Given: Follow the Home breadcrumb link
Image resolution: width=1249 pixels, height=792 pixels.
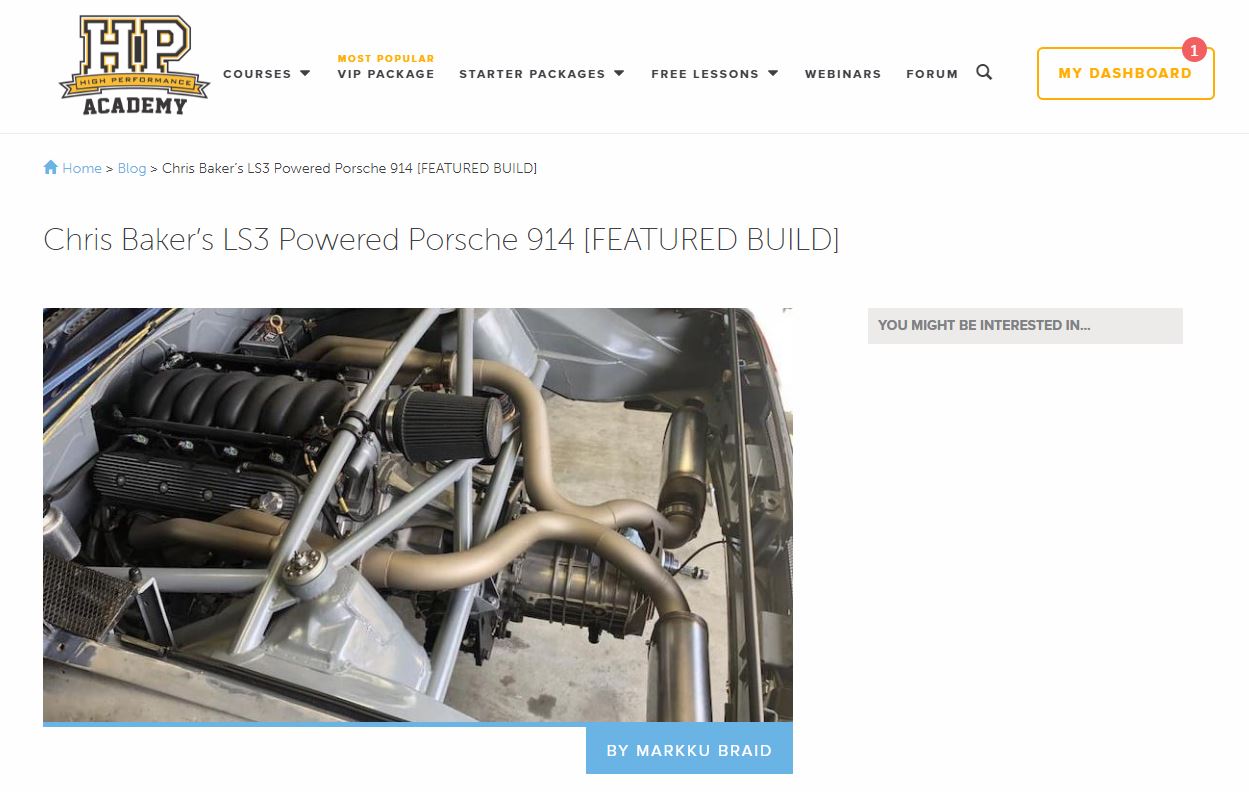Looking at the screenshot, I should [82, 168].
